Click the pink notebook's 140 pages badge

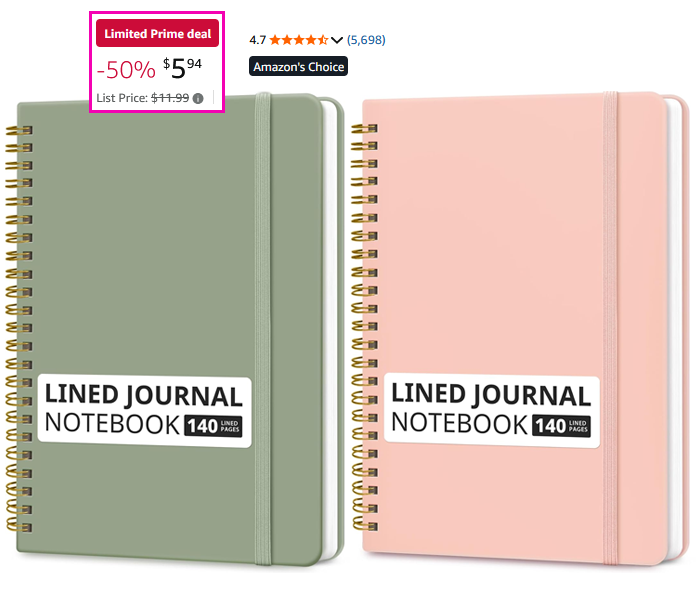pyautogui.click(x=561, y=426)
